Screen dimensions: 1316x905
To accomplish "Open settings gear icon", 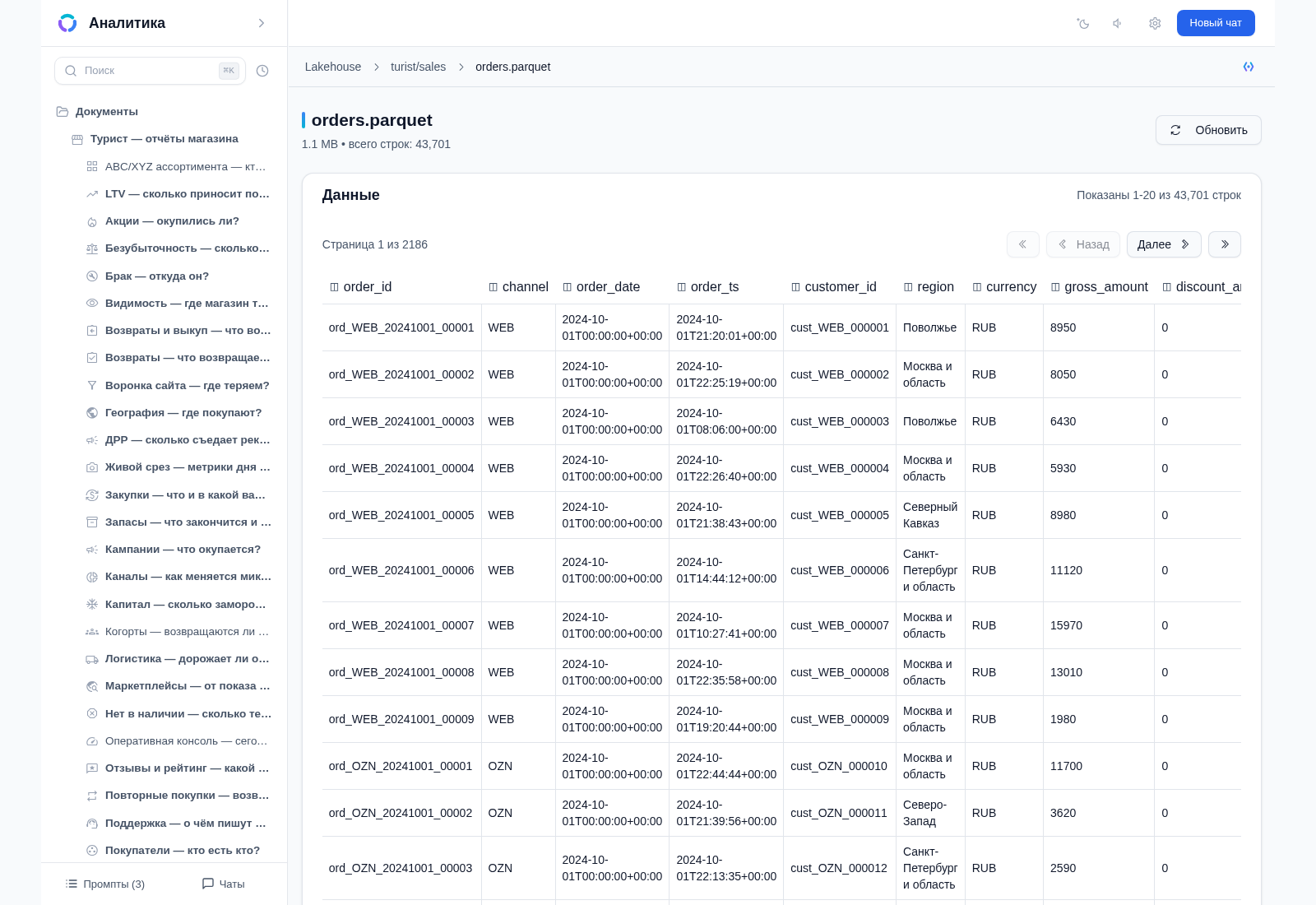I will (1155, 23).
